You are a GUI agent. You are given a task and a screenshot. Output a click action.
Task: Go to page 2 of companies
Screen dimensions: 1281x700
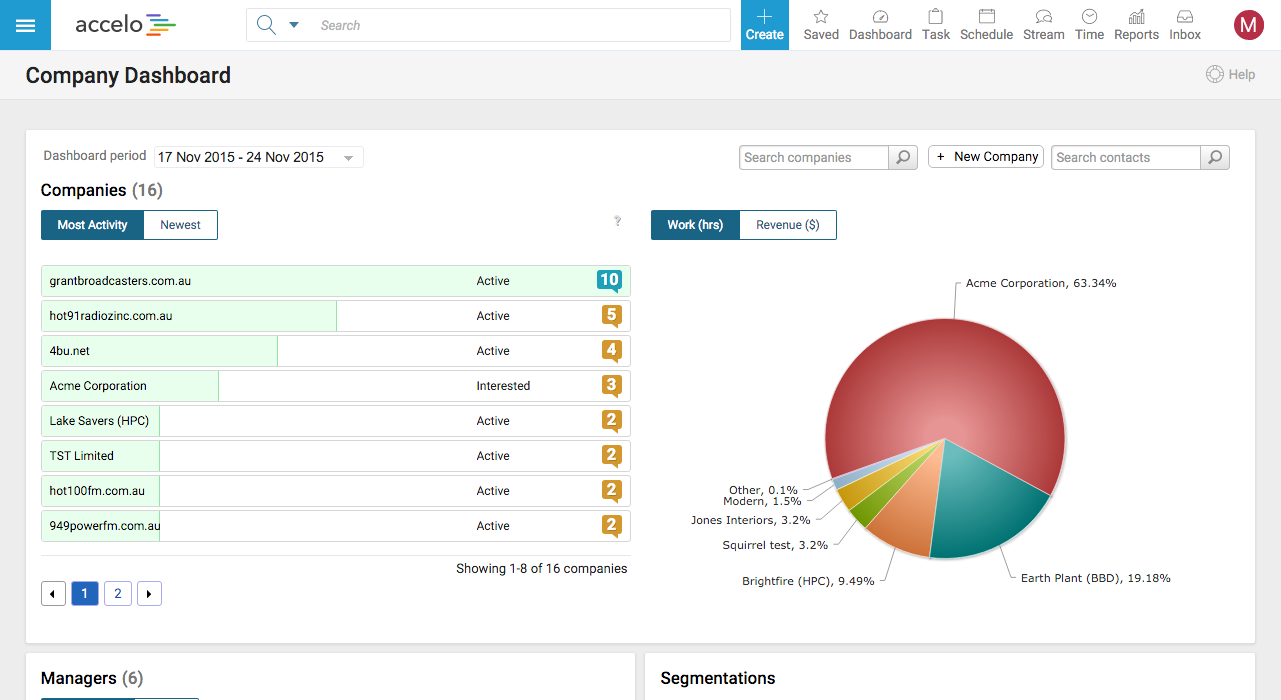(117, 594)
